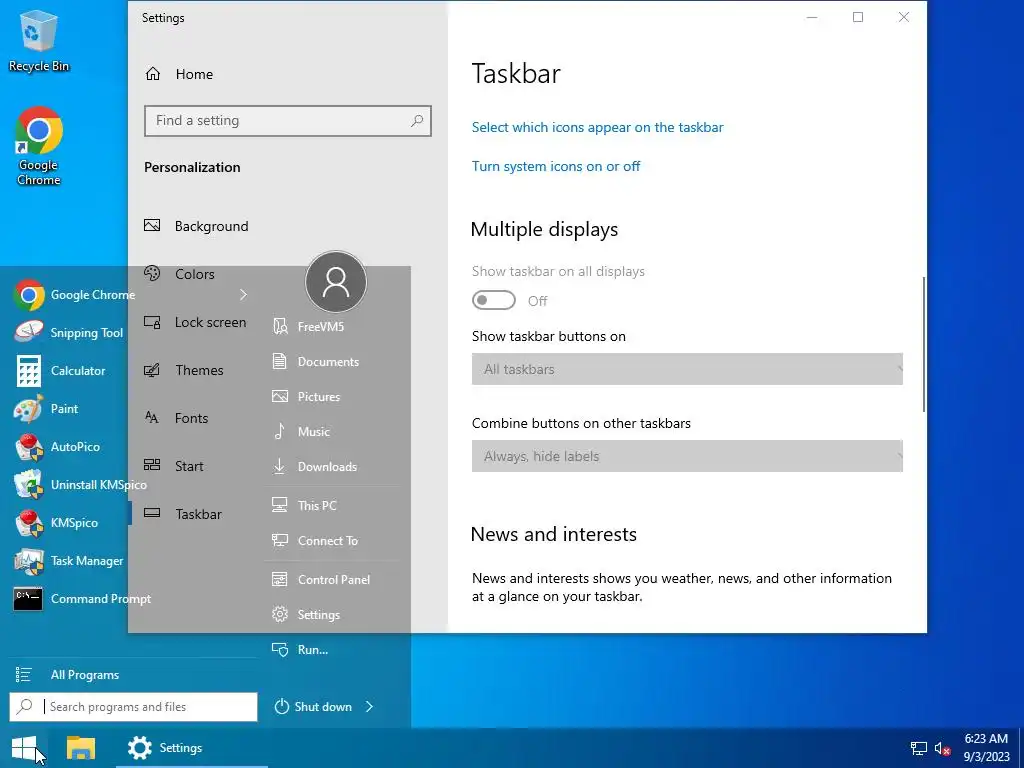
Task: Go to Settings Home
Action: 179,74
